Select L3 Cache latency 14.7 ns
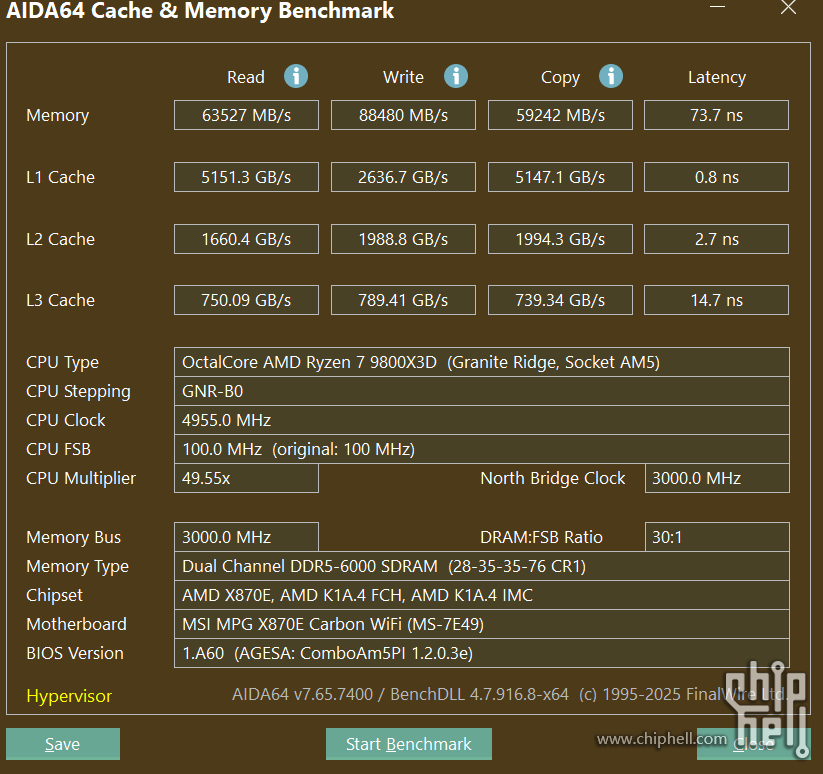 click(716, 300)
